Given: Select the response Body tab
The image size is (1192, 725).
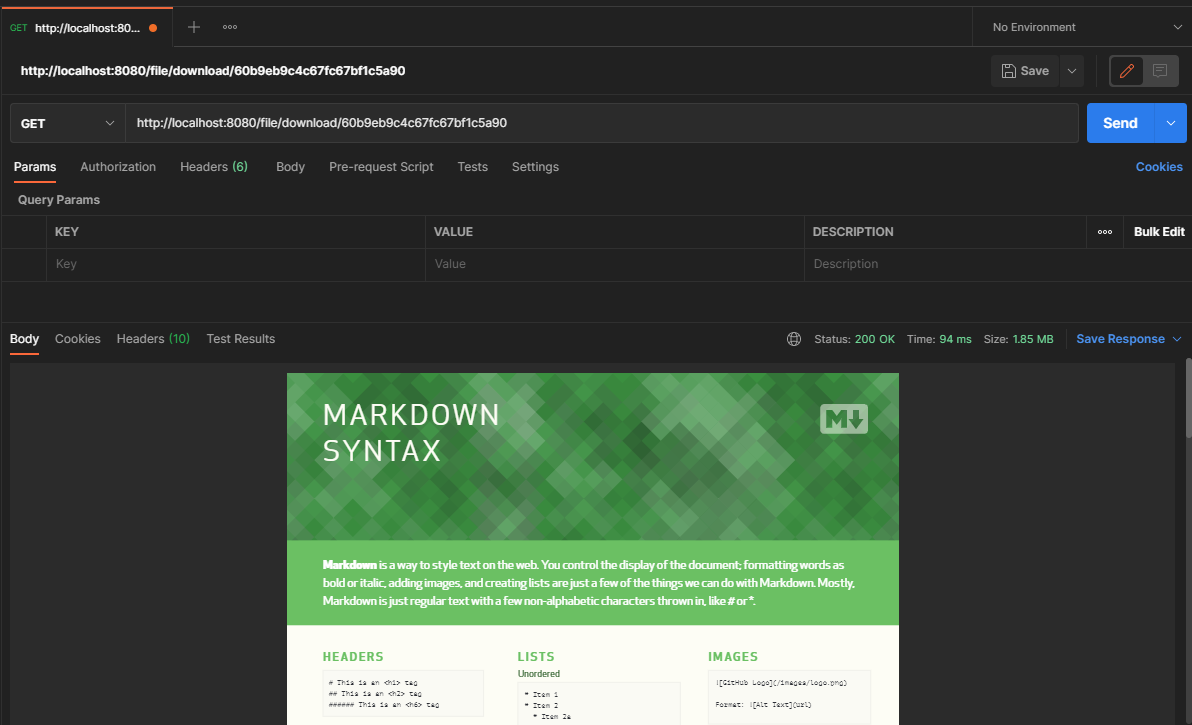Looking at the screenshot, I should tap(24, 339).
